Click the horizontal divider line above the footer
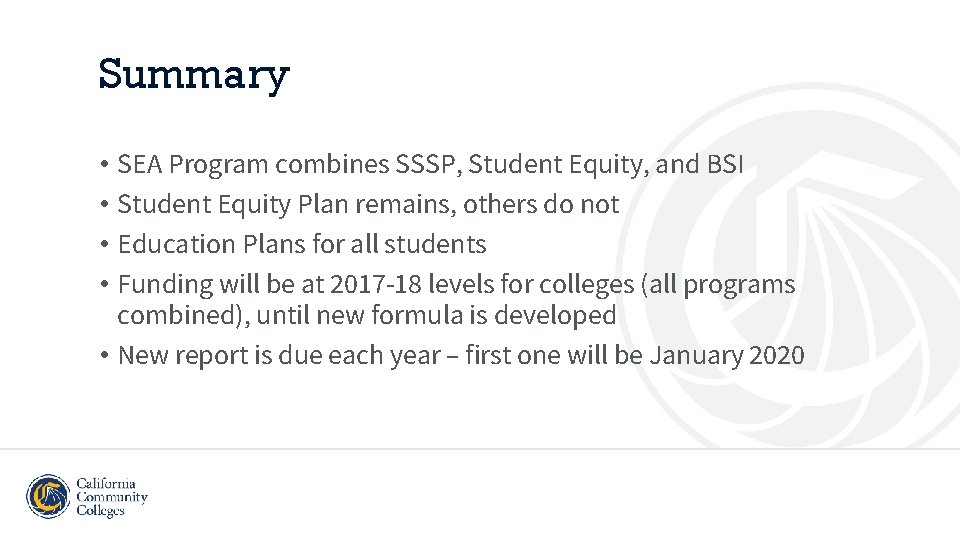Viewport: 960px width, 540px height. [480, 449]
